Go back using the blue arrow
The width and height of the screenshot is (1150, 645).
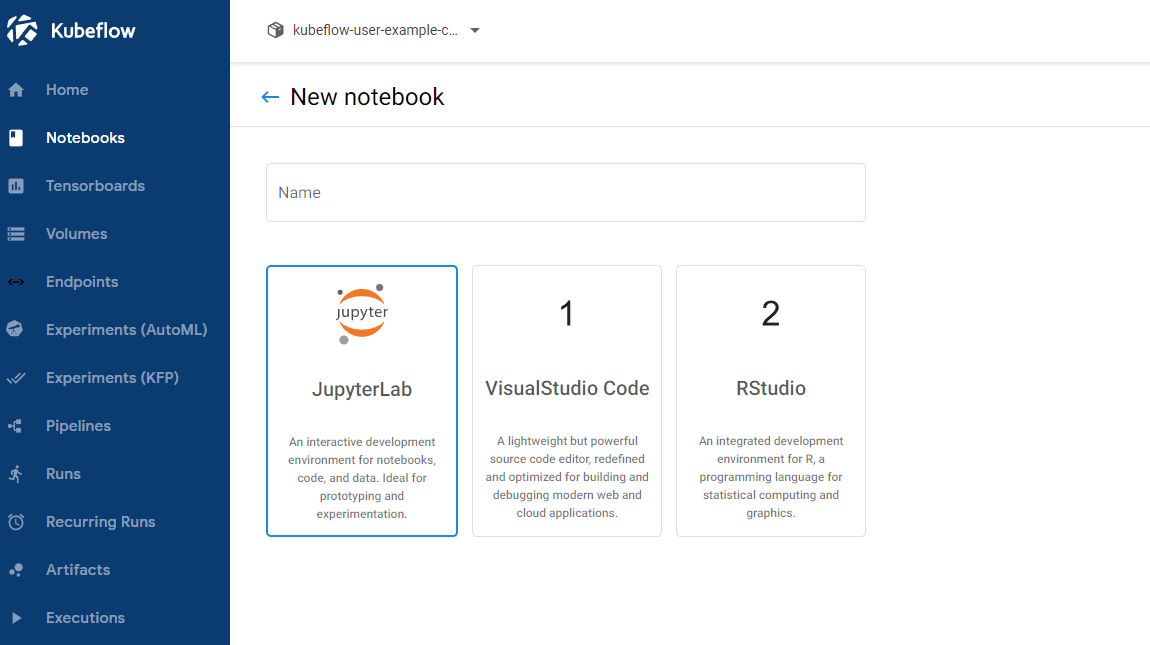[271, 97]
